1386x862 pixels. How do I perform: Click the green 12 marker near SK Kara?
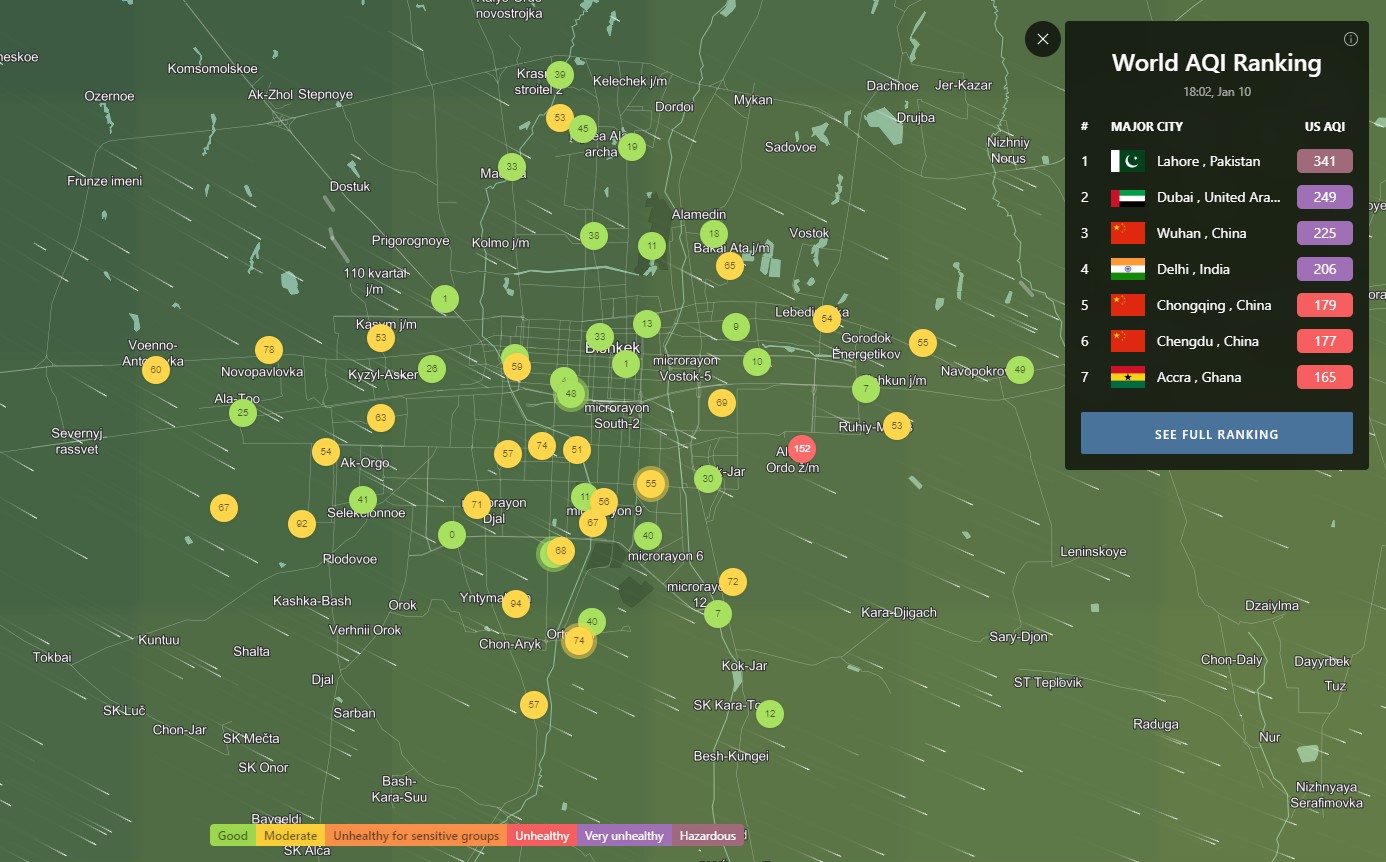[x=769, y=714]
